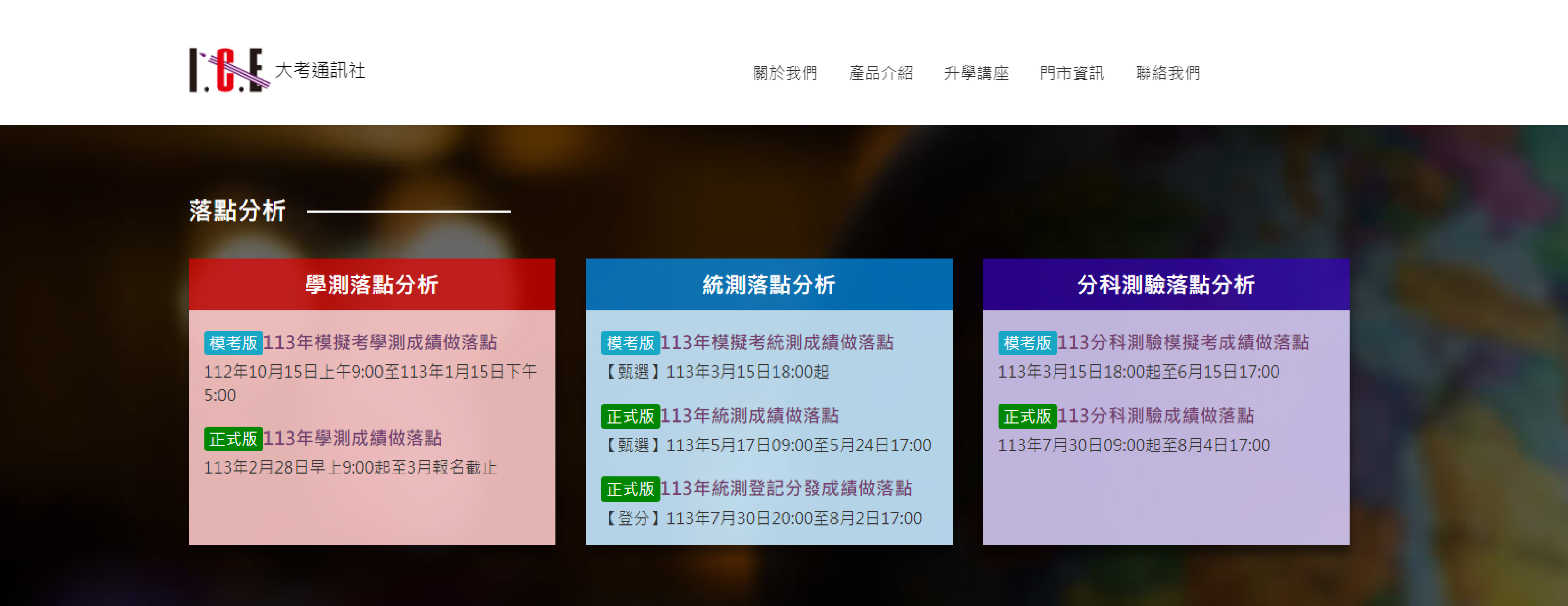Open the 產品介紹 menu item
This screenshot has width=1568, height=606.
point(881,73)
